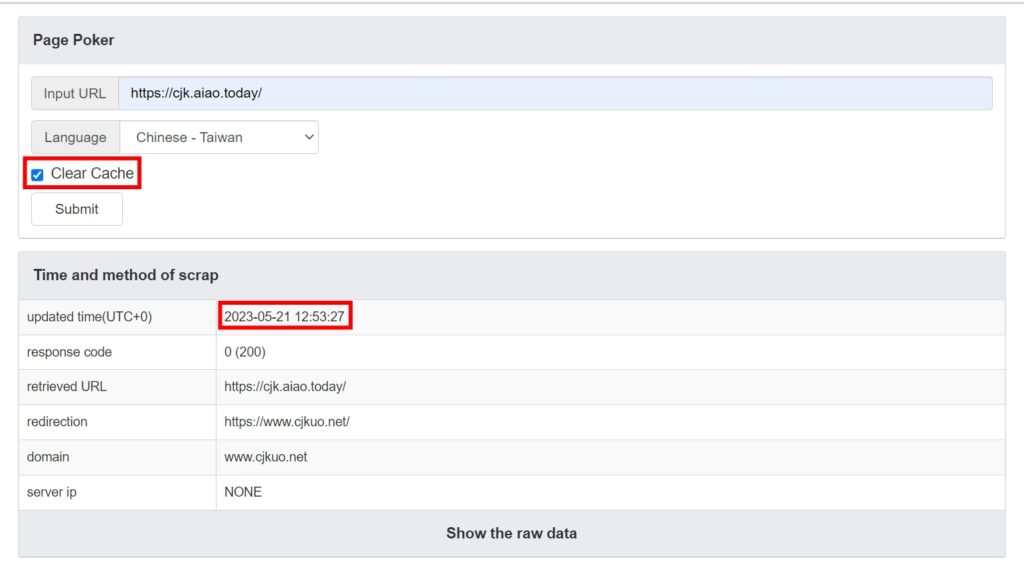Click the server ip value NONE

(242, 492)
